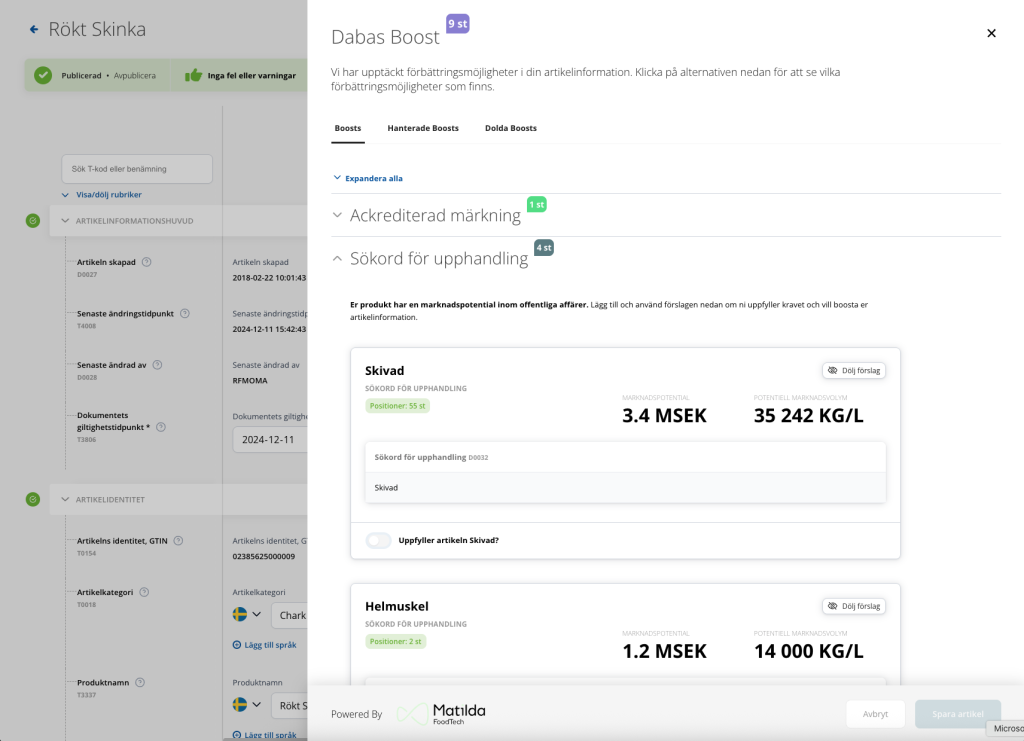Click the thumbs-up icon for Inga fel eller varningar
Viewport: 1024px width, 741px height.
(x=193, y=76)
